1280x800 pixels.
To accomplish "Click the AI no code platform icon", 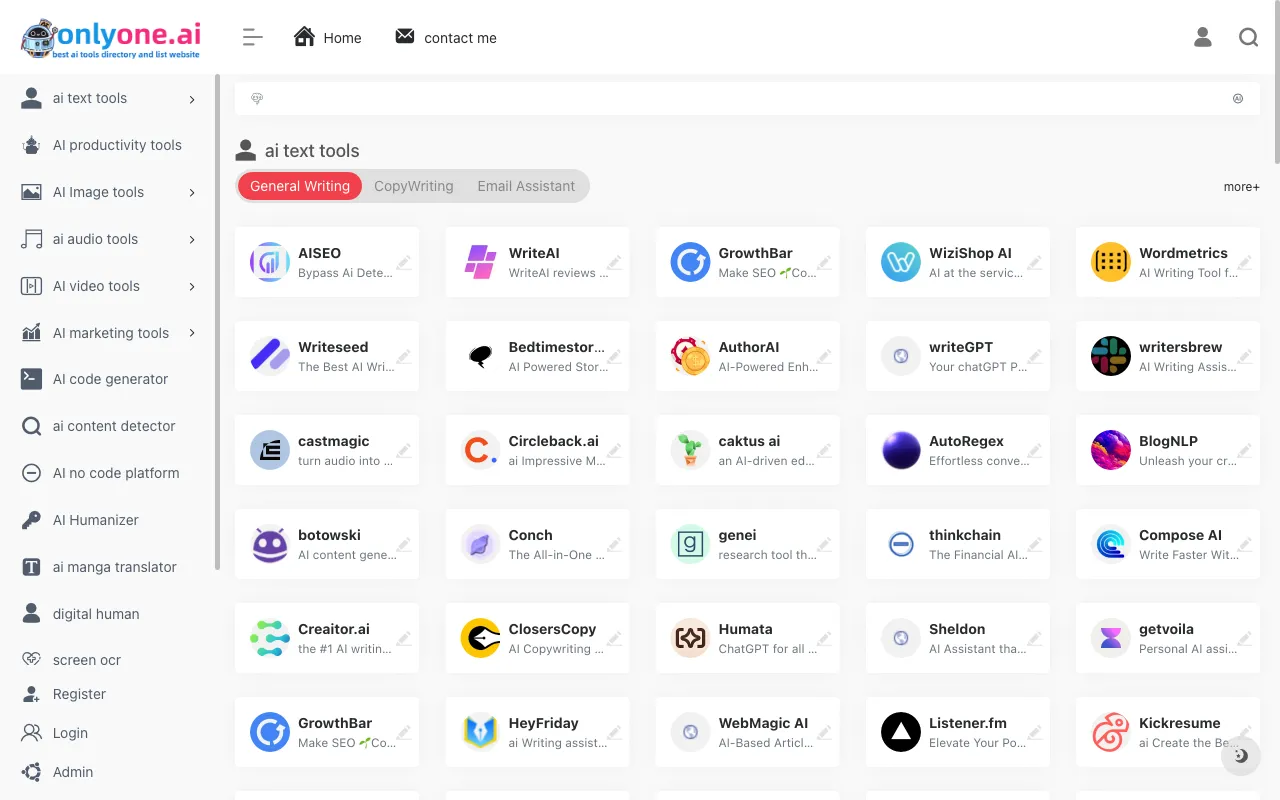I will click(x=32, y=473).
